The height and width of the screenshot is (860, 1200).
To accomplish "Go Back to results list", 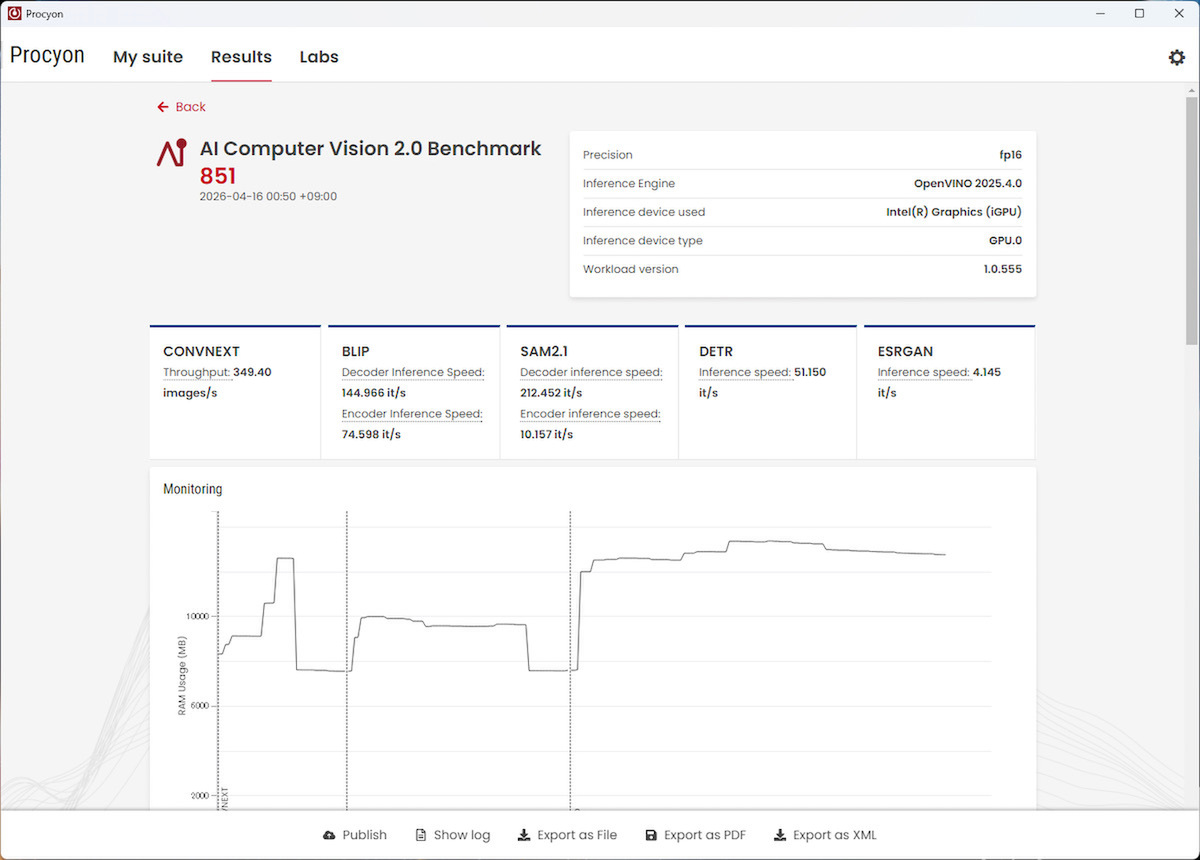I will coord(182,107).
